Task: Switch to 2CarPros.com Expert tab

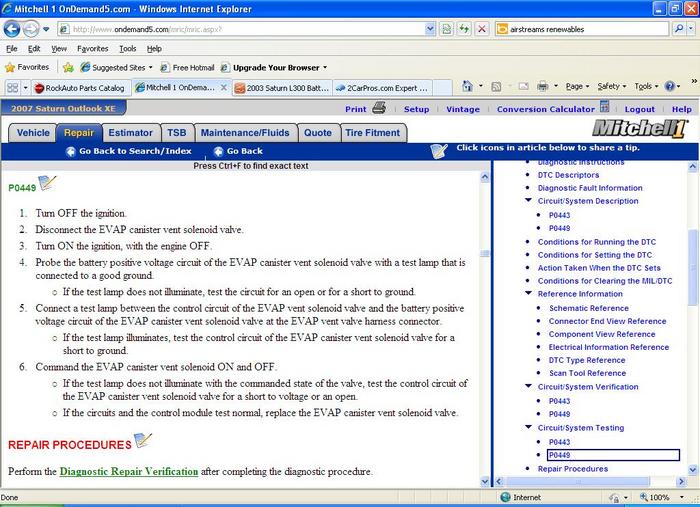Action: 383,88
